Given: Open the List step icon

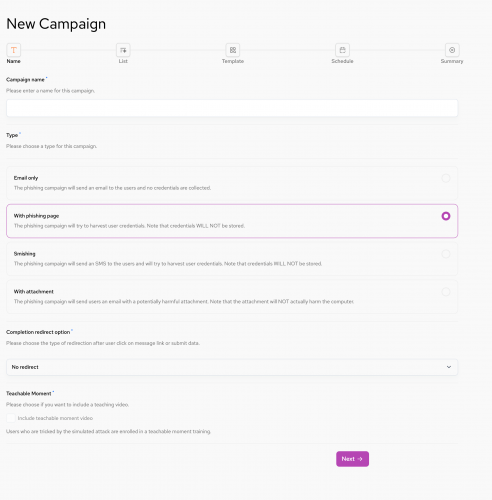Looking at the screenshot, I should click(123, 50).
